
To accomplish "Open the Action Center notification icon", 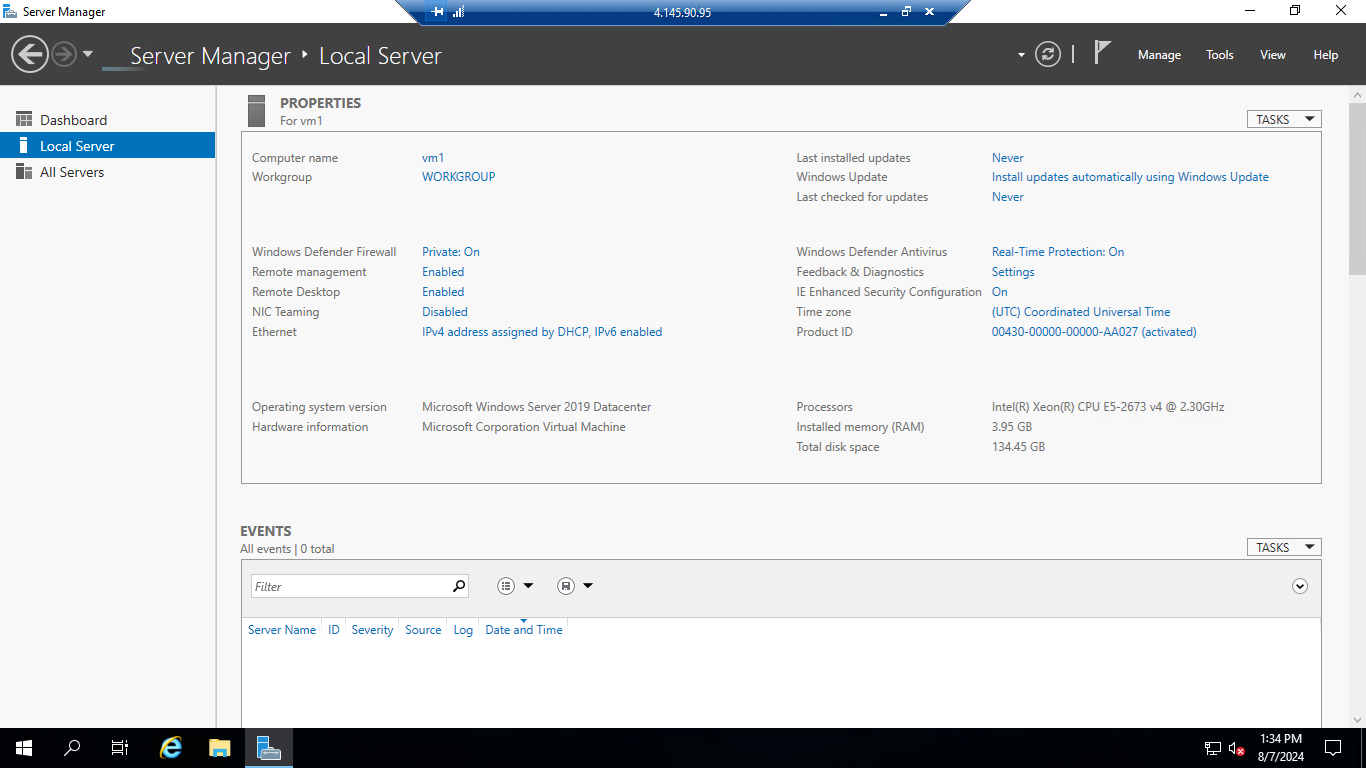I will [1332, 748].
